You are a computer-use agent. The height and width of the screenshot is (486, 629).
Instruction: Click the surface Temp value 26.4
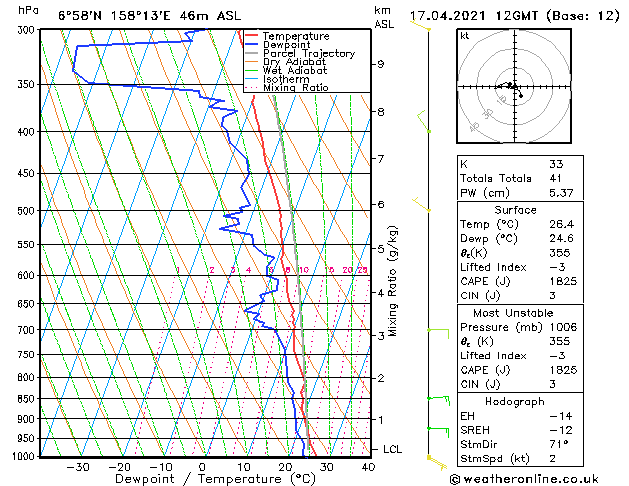point(561,224)
